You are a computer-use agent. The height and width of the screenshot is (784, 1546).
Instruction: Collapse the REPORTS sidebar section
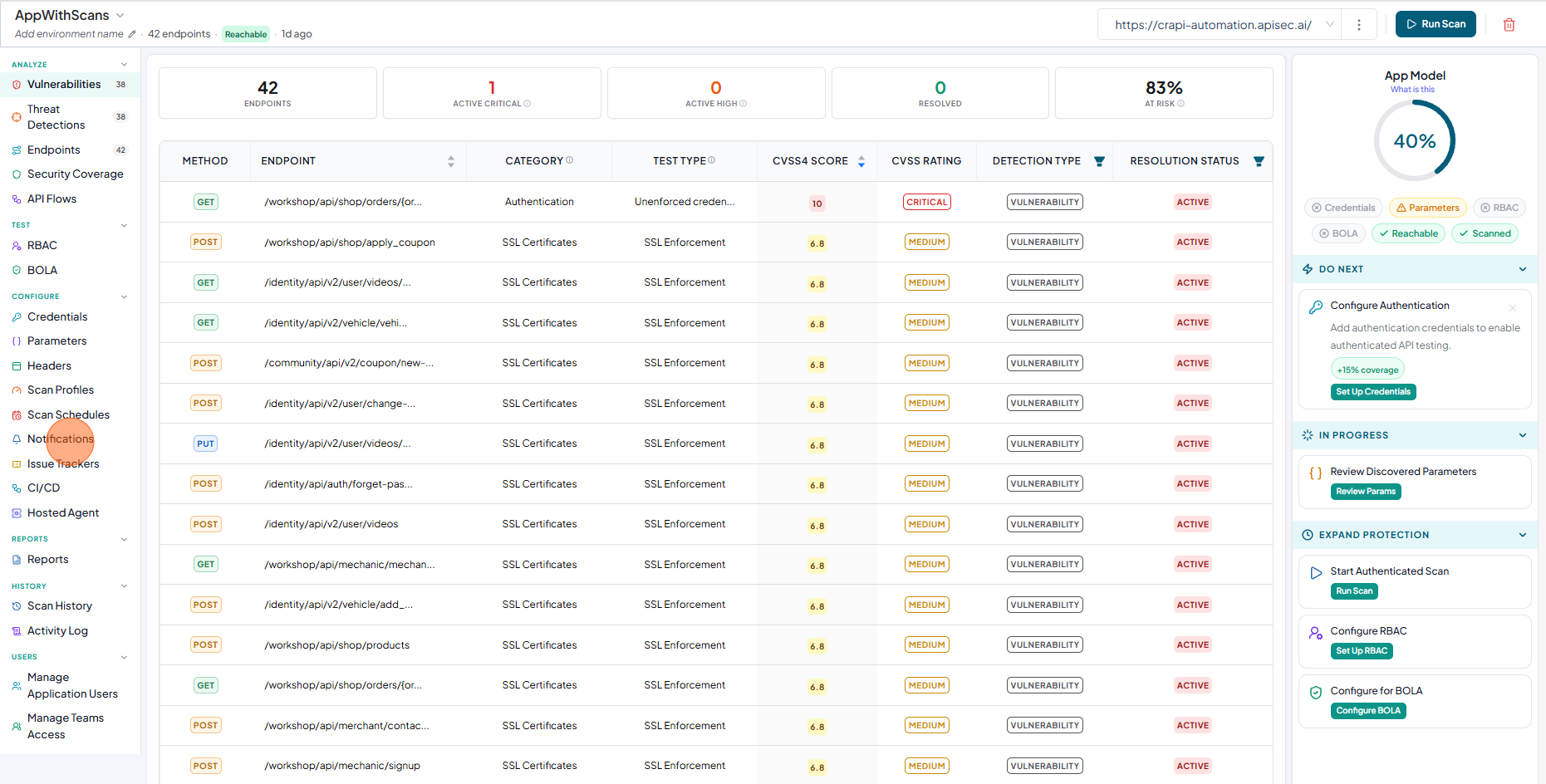pos(124,539)
